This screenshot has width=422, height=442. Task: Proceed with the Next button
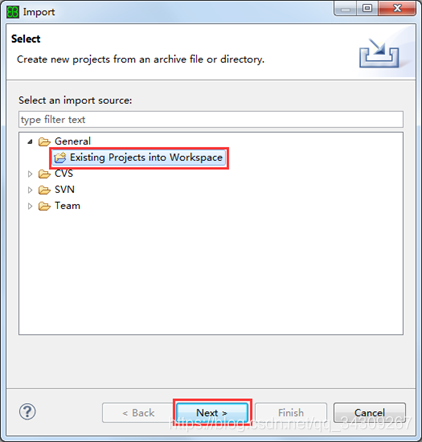[212, 413]
